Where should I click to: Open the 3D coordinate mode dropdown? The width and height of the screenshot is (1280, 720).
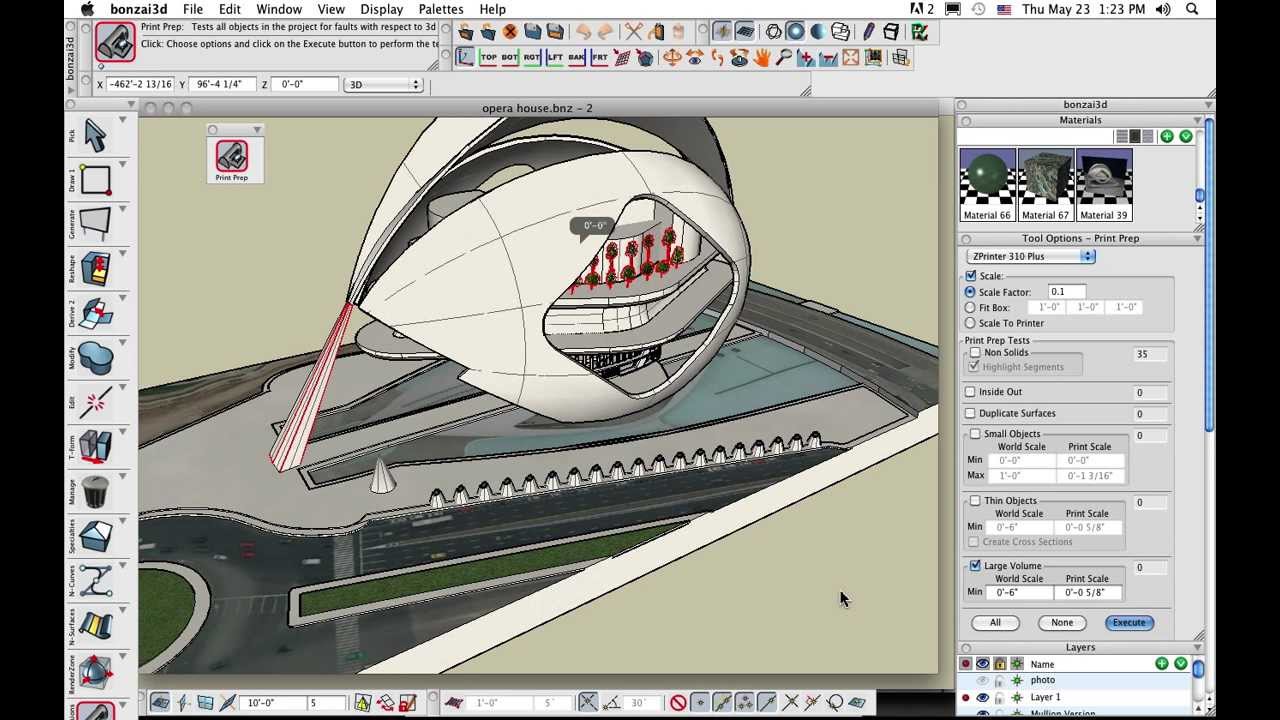tap(384, 85)
